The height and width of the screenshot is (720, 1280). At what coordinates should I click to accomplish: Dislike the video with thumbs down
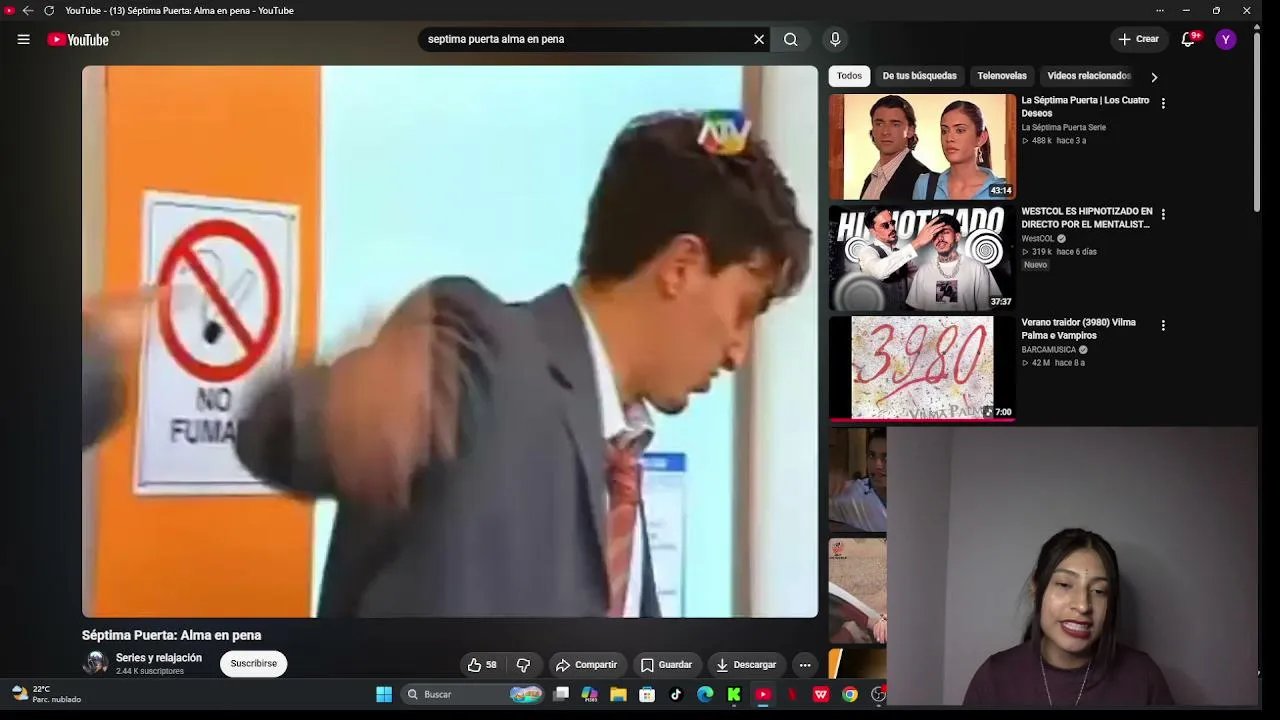[x=523, y=665]
